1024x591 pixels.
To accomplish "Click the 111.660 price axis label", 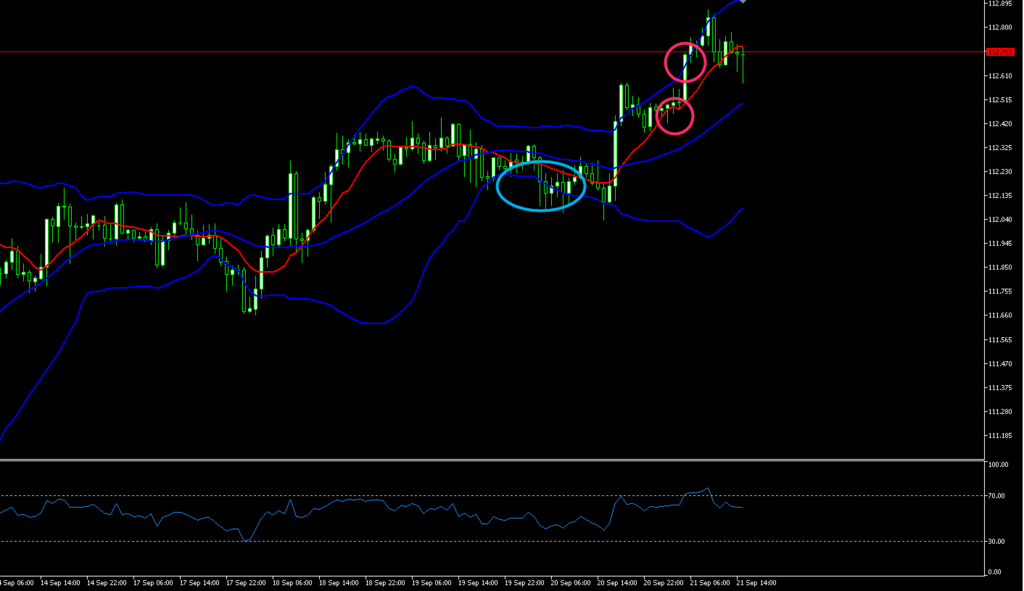I will click(1000, 315).
